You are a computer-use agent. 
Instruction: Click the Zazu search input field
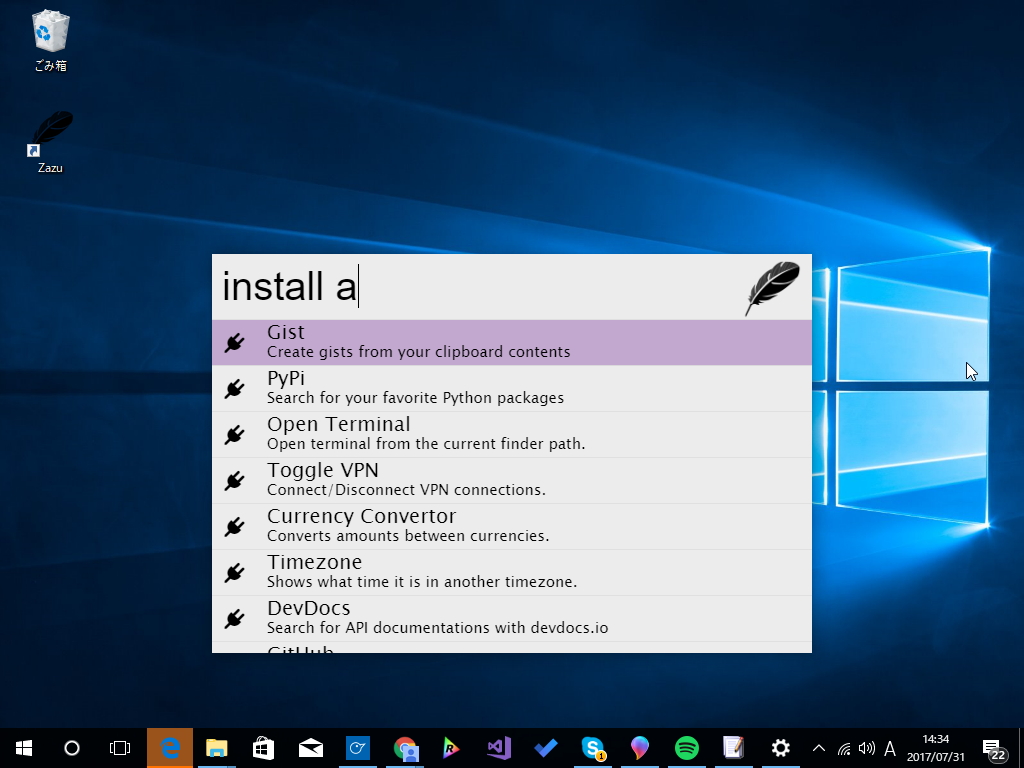(450, 287)
